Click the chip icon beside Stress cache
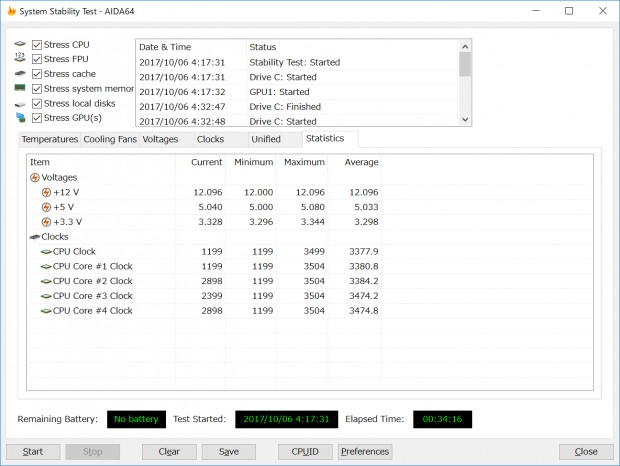 click(x=20, y=74)
